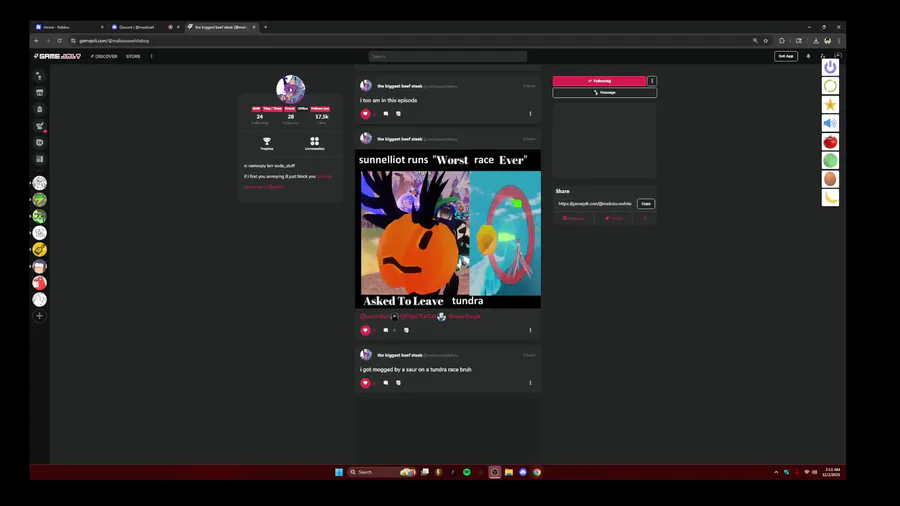This screenshot has height=506, width=900.
Task: Open the Communities section
Action: (x=315, y=143)
